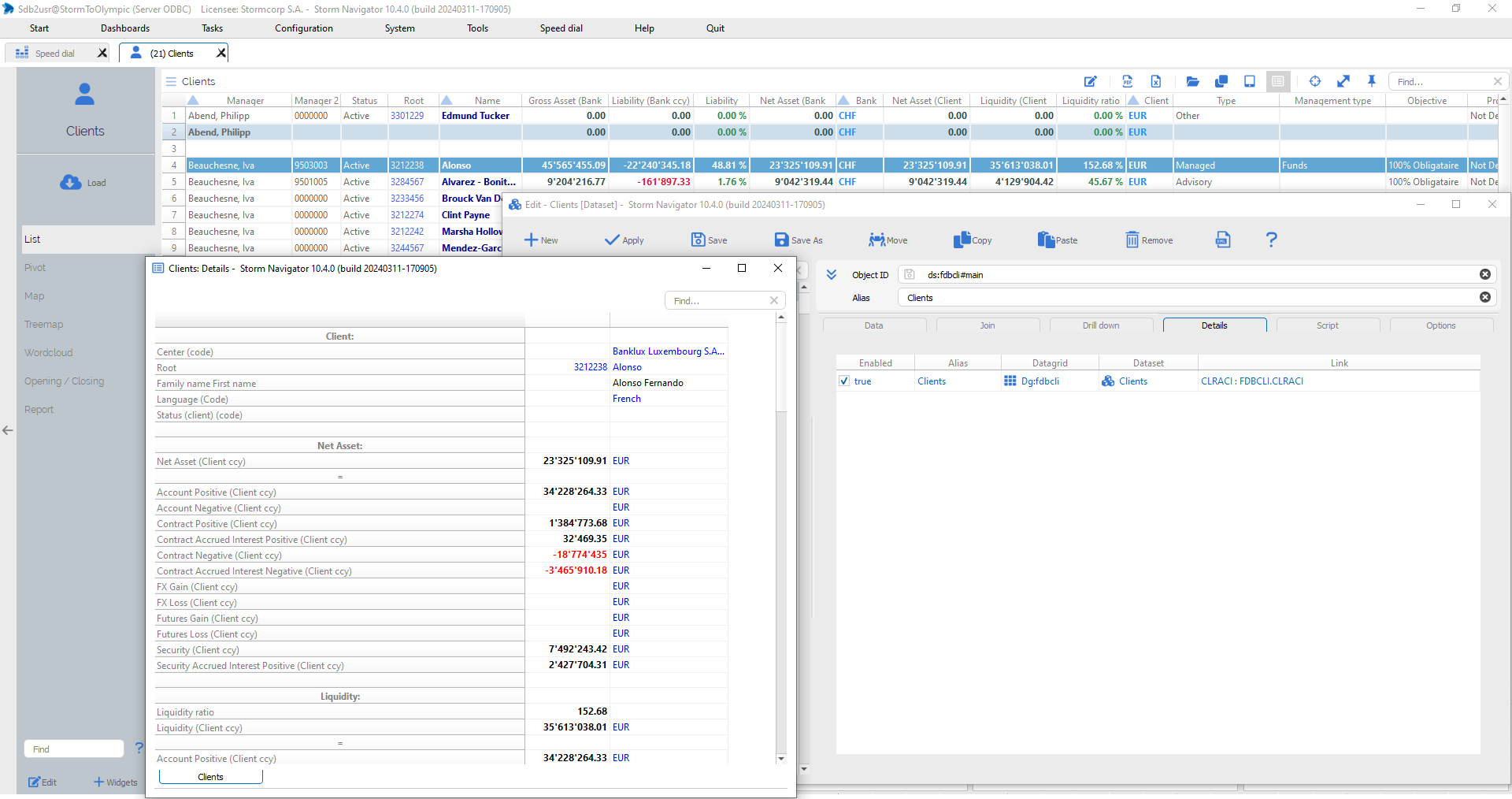This screenshot has width=1512, height=799.
Task: Add Widgets from the sidebar bottom
Action: [115, 782]
